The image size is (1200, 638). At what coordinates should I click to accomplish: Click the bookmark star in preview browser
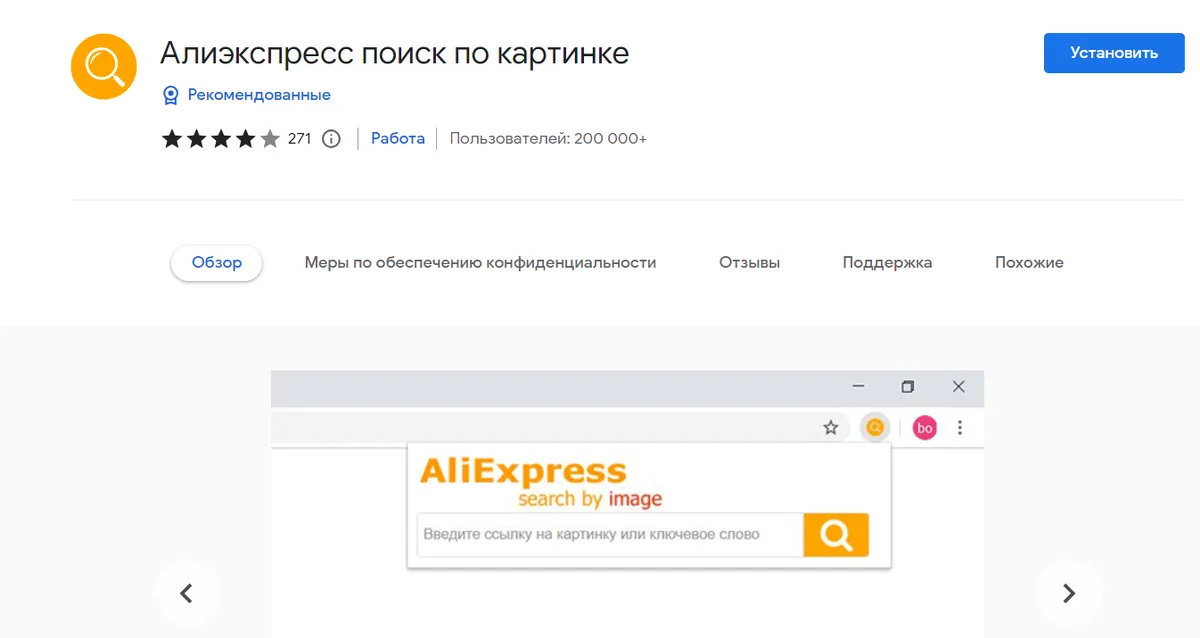tap(830, 428)
